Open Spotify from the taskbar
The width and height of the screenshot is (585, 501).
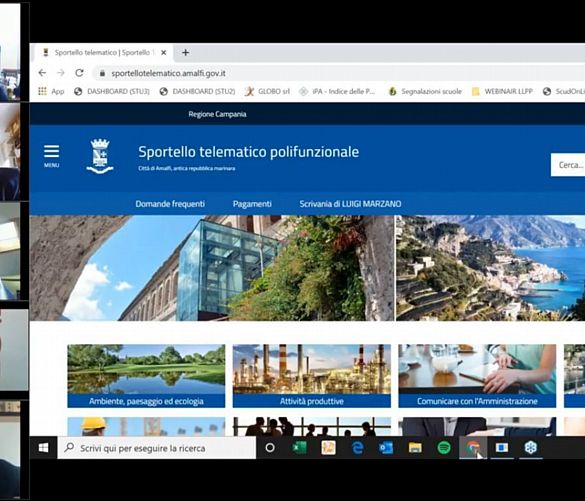click(444, 448)
